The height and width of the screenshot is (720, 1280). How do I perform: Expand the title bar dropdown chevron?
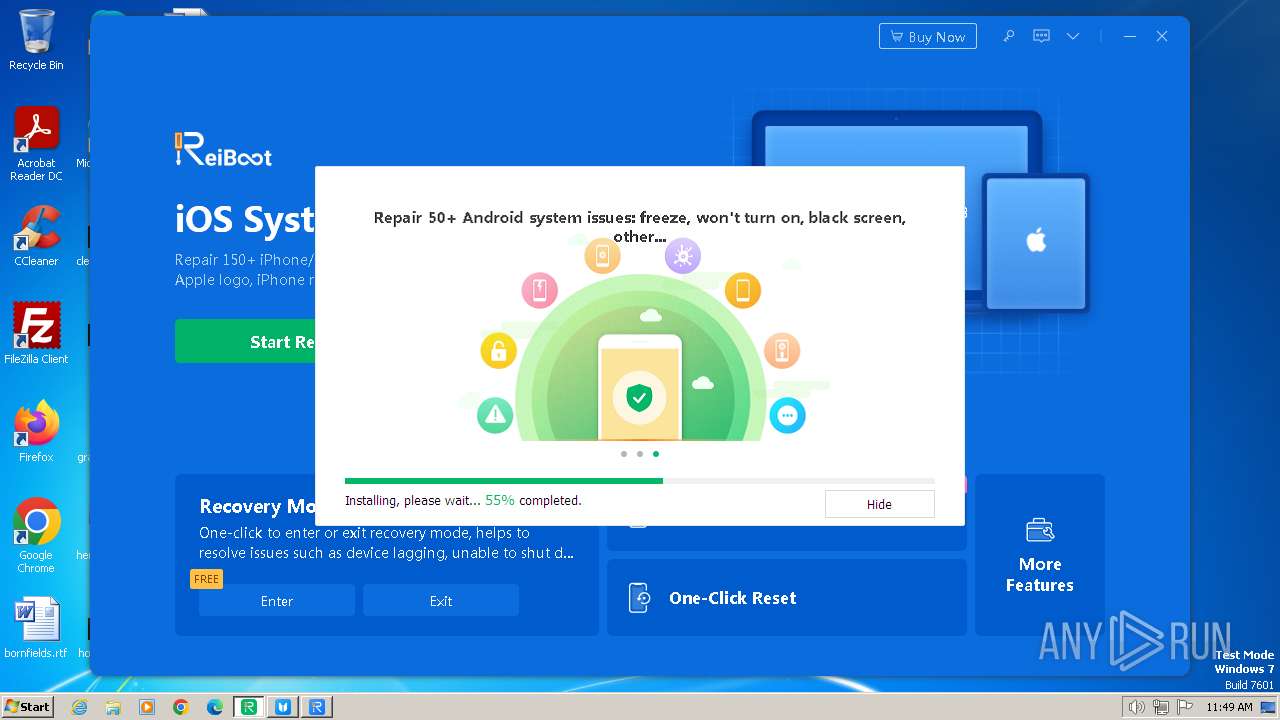(x=1073, y=36)
